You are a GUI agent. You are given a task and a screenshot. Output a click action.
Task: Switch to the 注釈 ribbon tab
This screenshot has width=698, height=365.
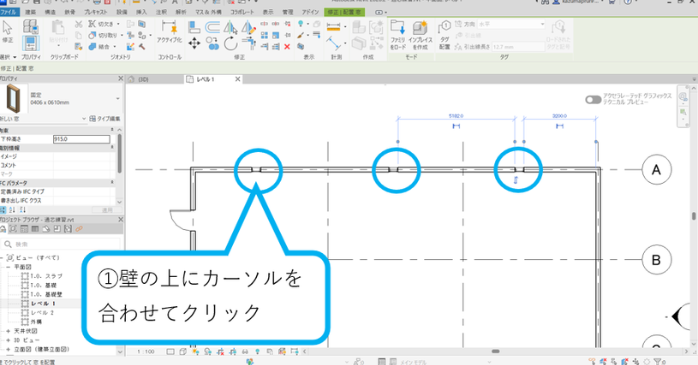(x=161, y=12)
